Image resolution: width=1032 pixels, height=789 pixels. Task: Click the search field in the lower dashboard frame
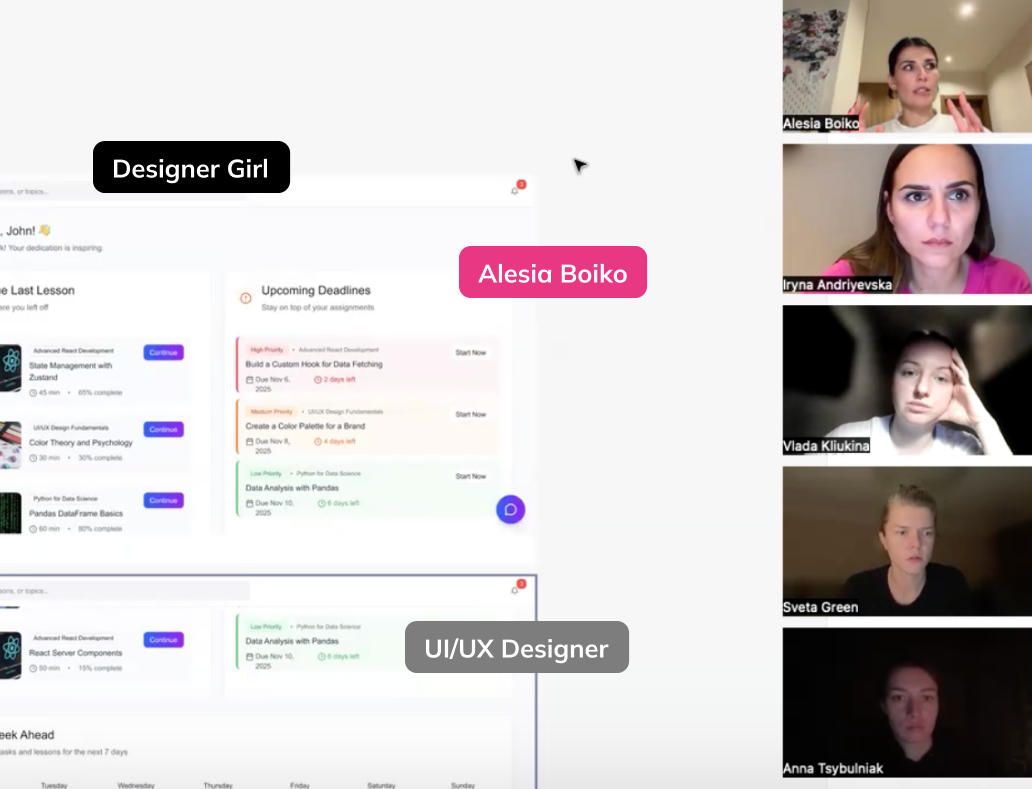(x=120, y=591)
